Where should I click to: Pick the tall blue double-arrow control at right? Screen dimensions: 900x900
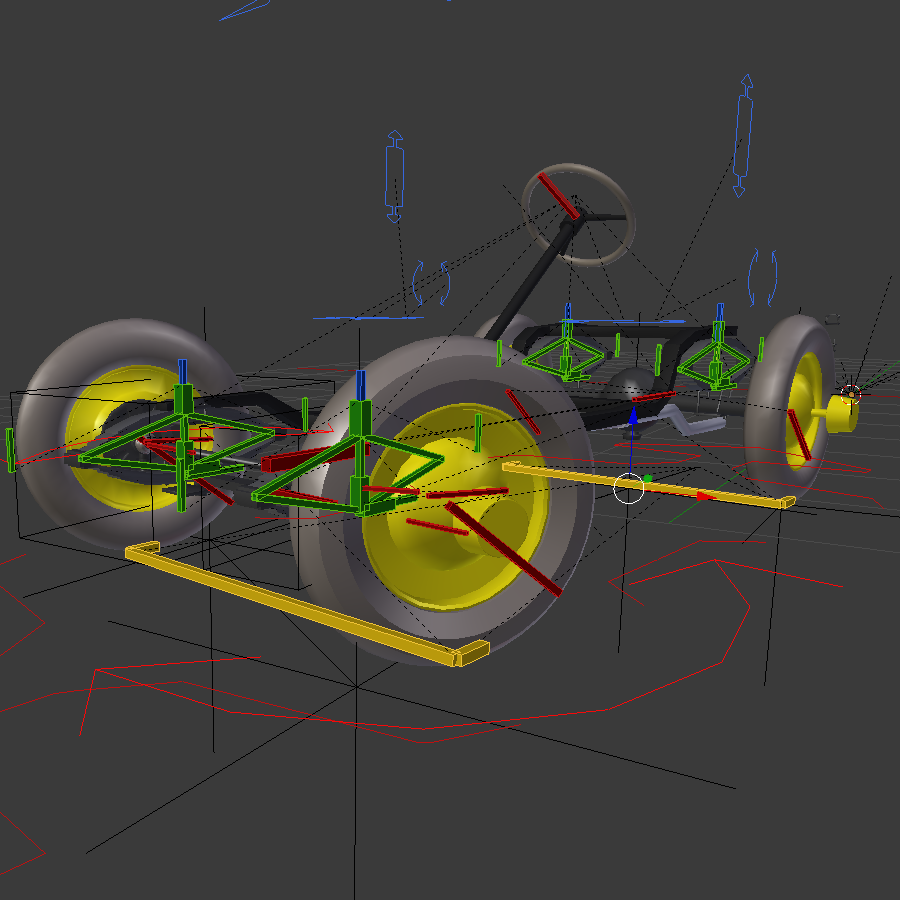point(743,135)
